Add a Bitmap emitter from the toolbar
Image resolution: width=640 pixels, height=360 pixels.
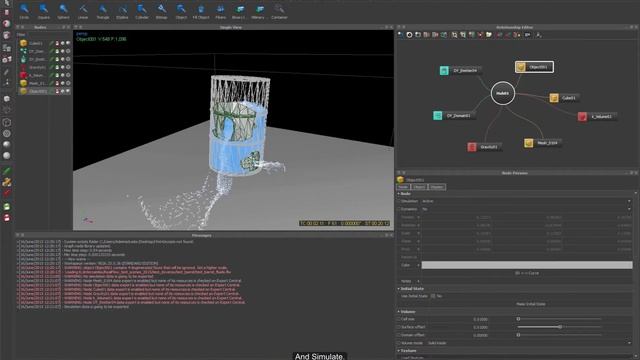[161, 11]
